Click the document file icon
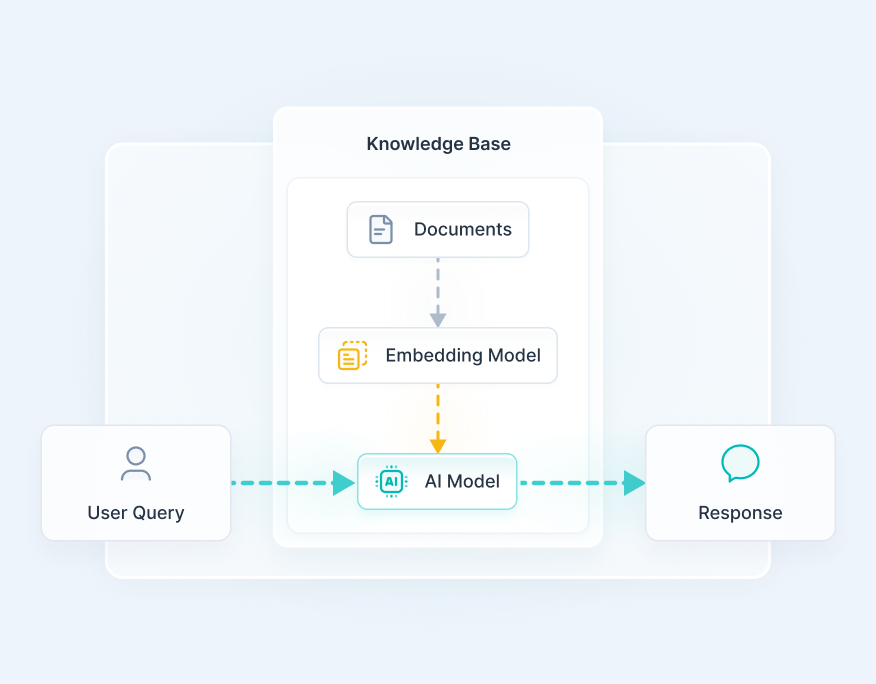The image size is (876, 684). 380,229
